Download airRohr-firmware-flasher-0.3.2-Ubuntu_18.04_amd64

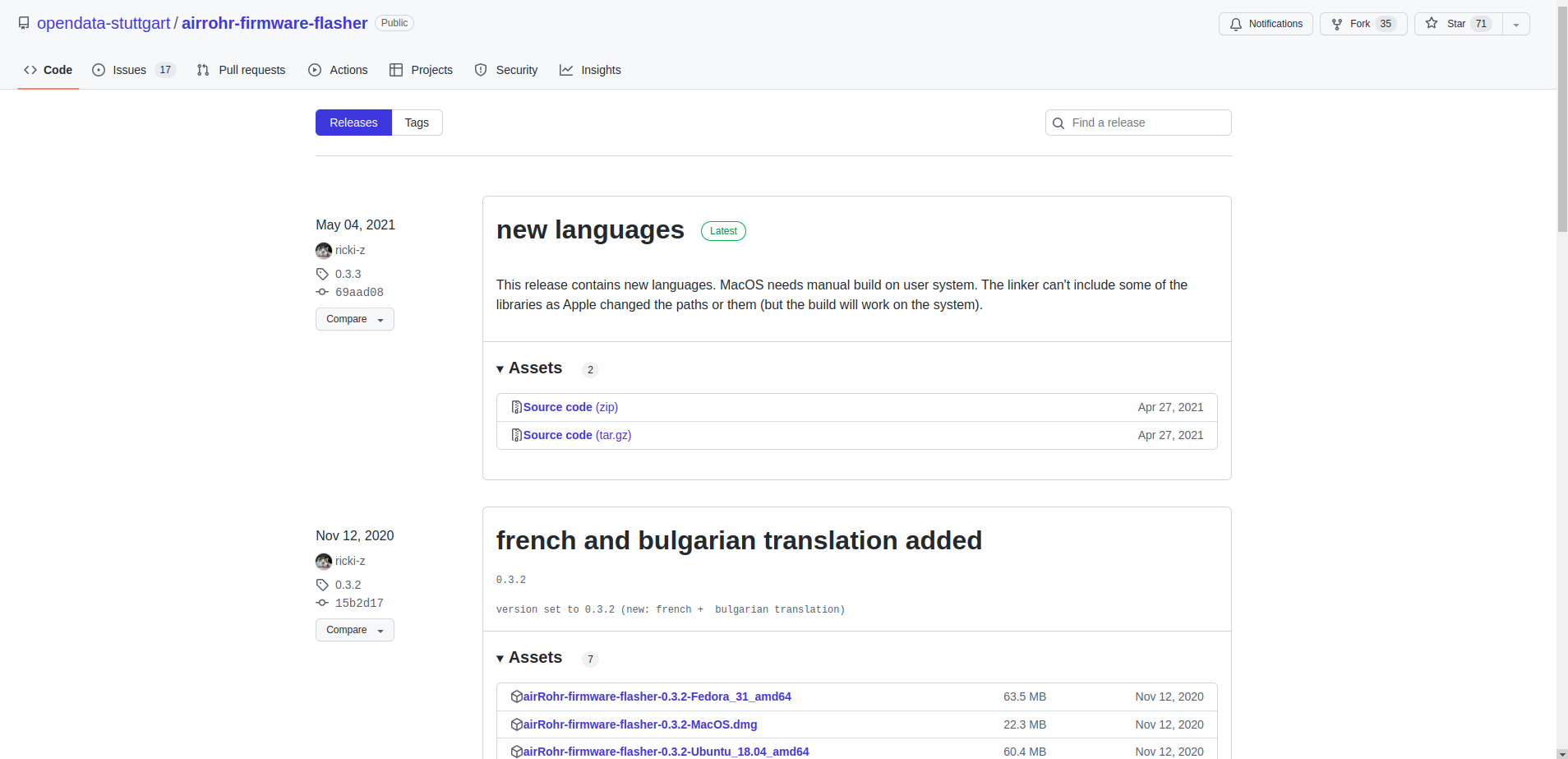[x=666, y=752]
